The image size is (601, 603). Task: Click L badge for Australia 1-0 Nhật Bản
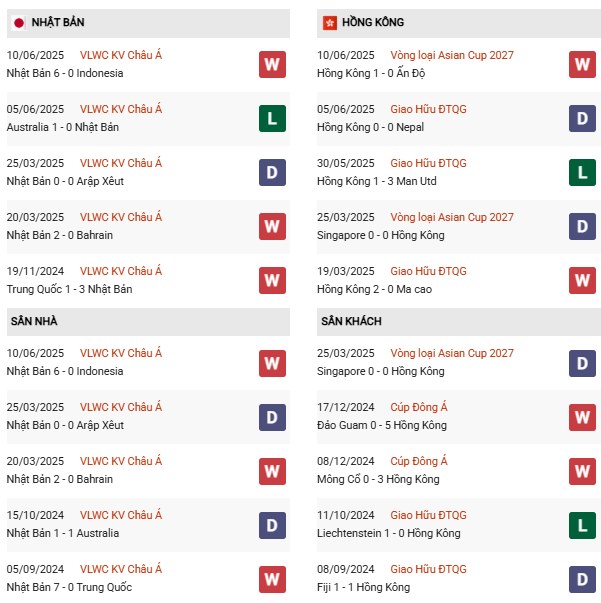(x=272, y=119)
